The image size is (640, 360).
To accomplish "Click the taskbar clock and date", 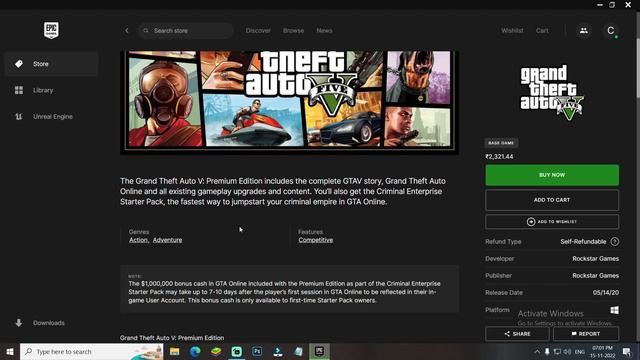I will point(603,351).
